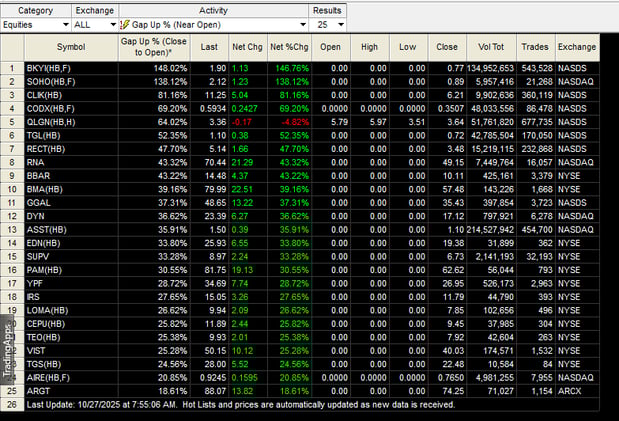Click the Close column header
619x421 pixels.
coord(447,47)
